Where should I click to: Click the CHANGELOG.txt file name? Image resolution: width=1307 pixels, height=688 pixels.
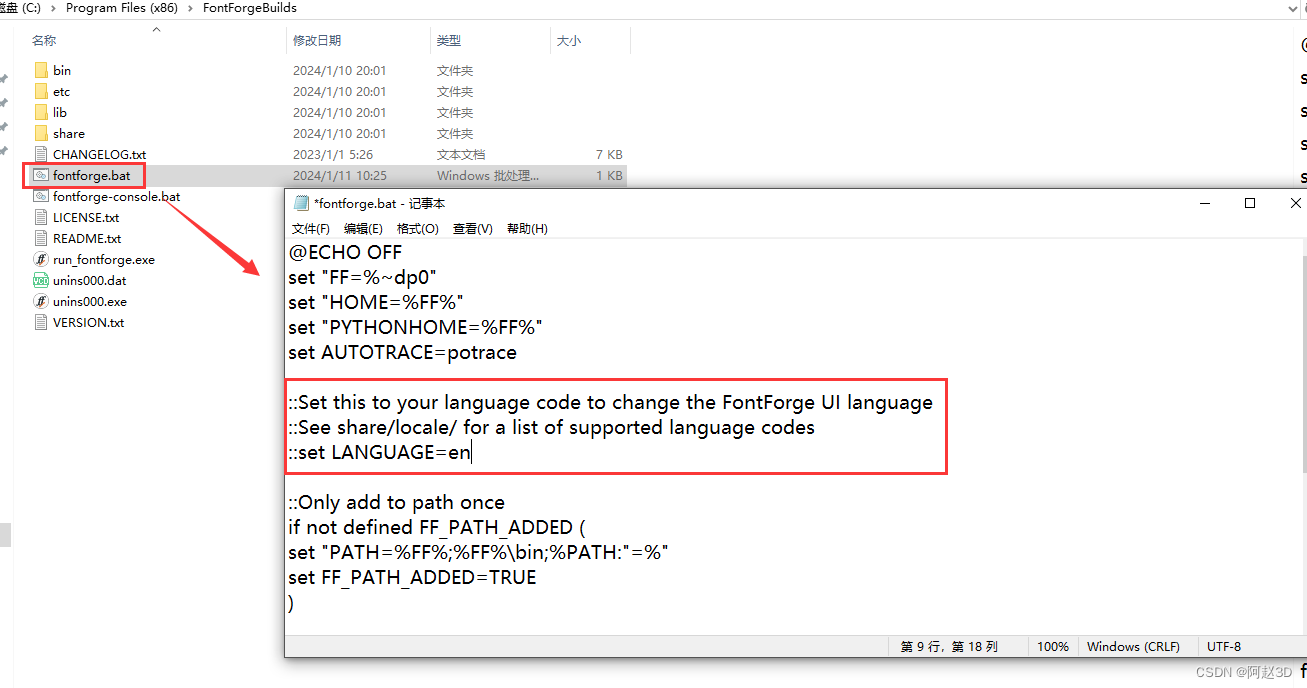click(99, 154)
